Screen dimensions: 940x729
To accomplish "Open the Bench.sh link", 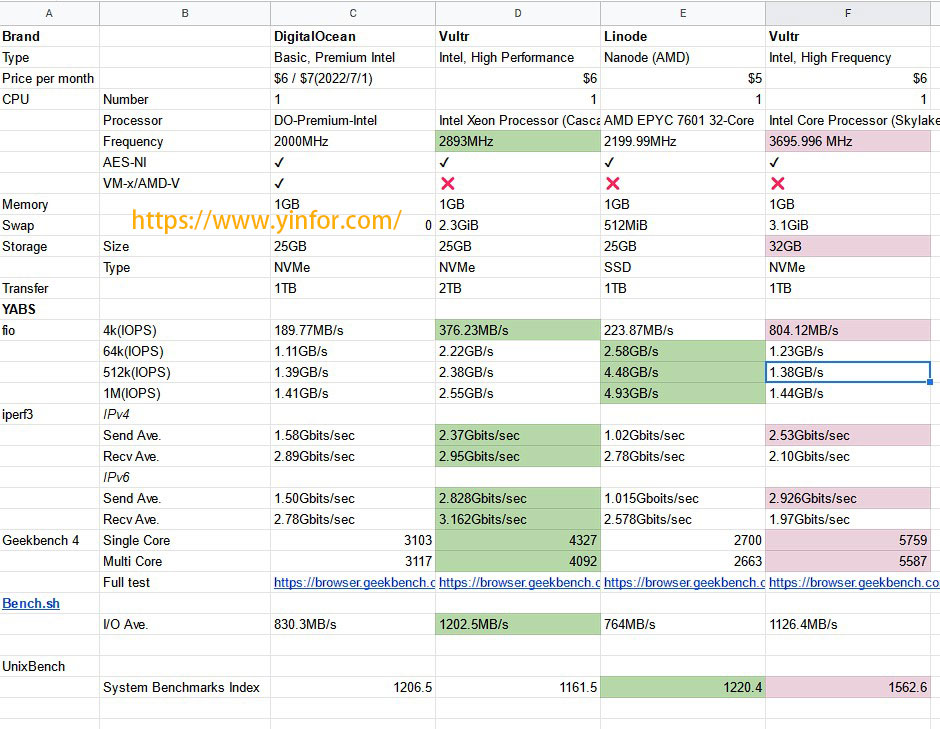I will point(31,604).
